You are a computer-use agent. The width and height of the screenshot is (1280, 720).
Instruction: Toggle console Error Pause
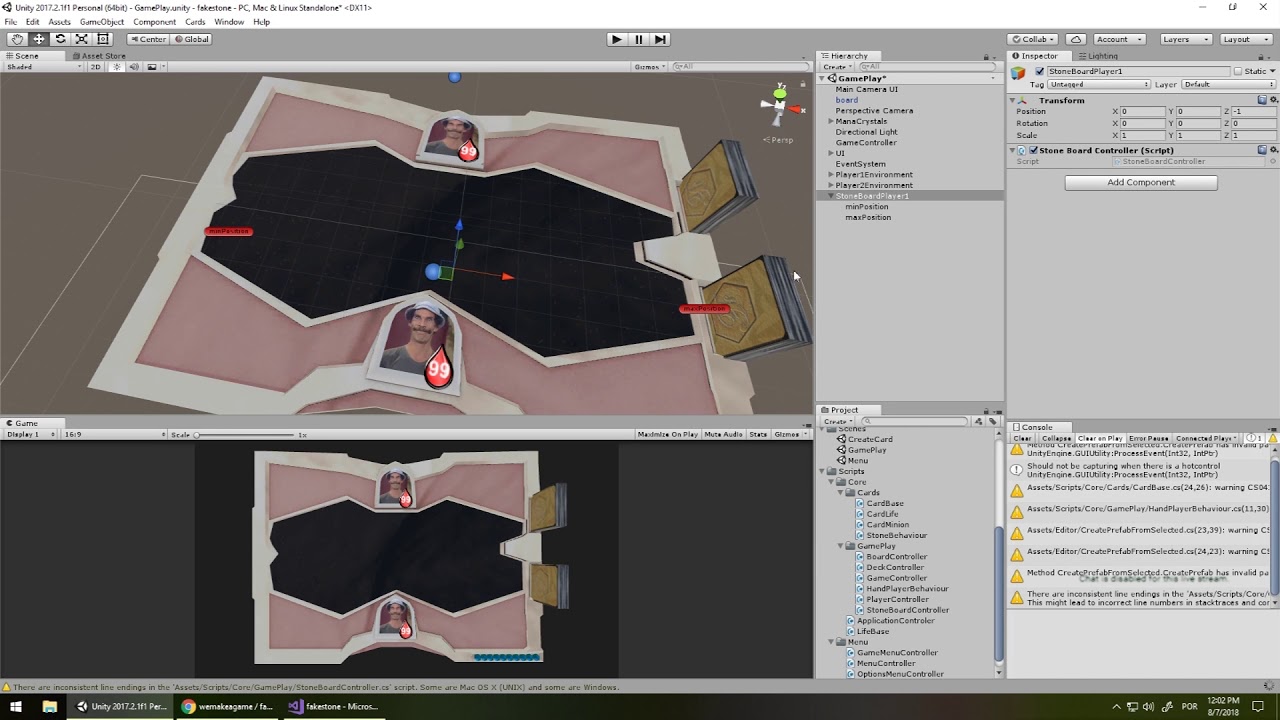(x=1149, y=438)
